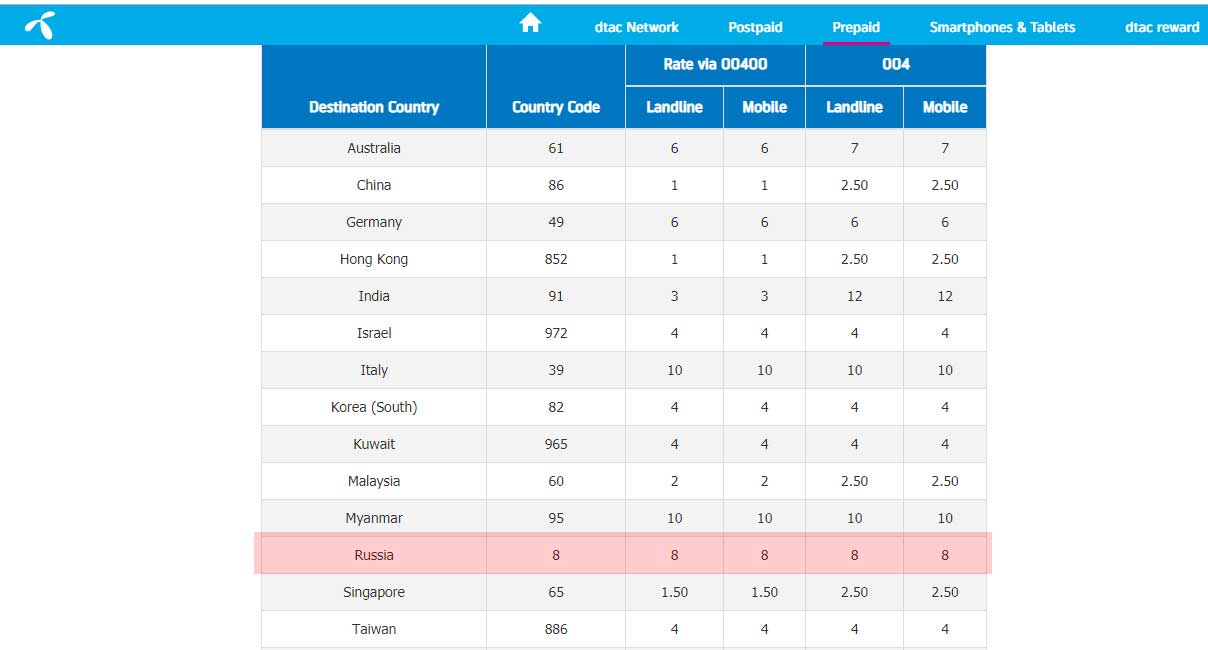The width and height of the screenshot is (1208, 650).
Task: Select the highlighted Russia row
Action: [x=374, y=555]
